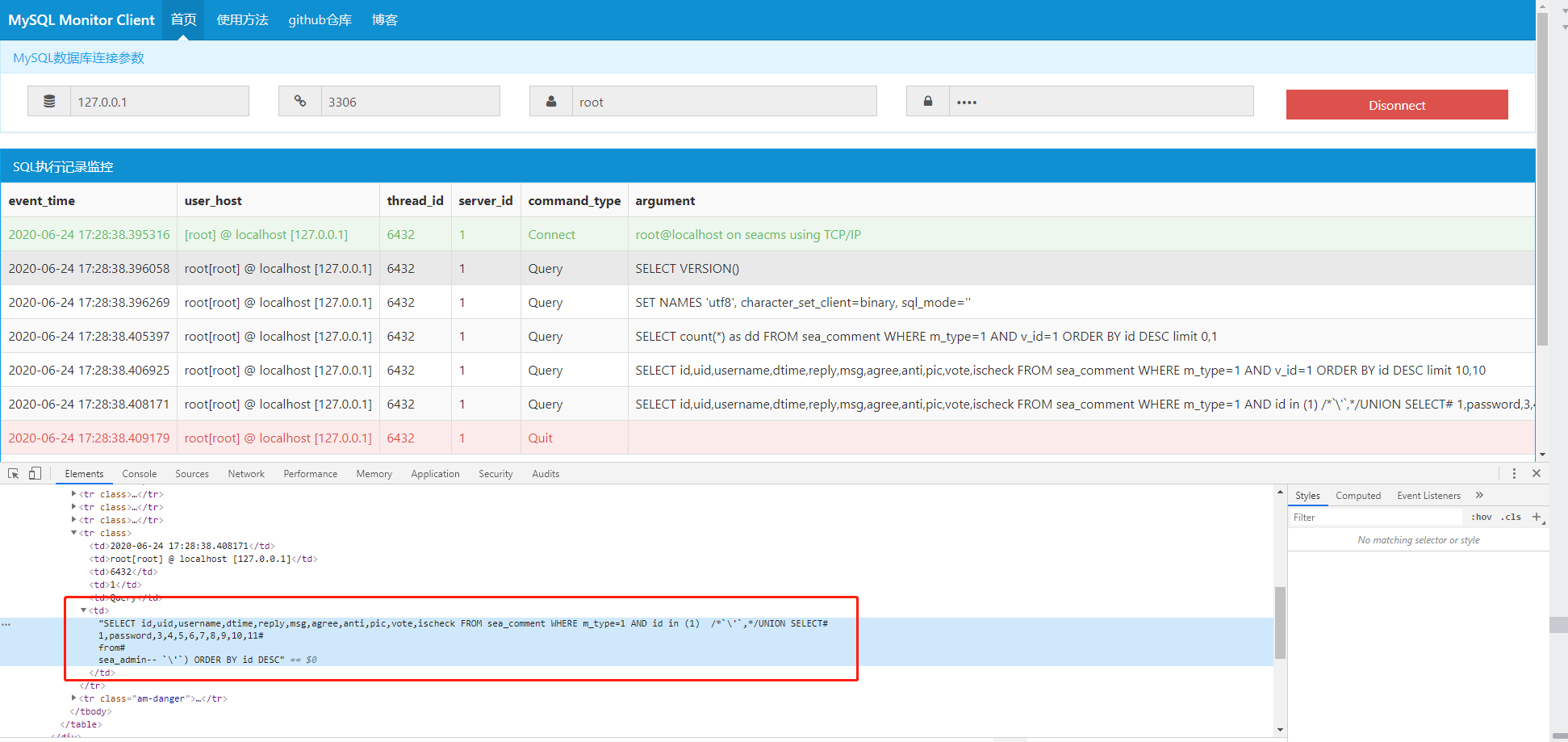Toggle the device toolbar icon
Image resolution: width=1568 pixels, height=742 pixels.
point(35,474)
